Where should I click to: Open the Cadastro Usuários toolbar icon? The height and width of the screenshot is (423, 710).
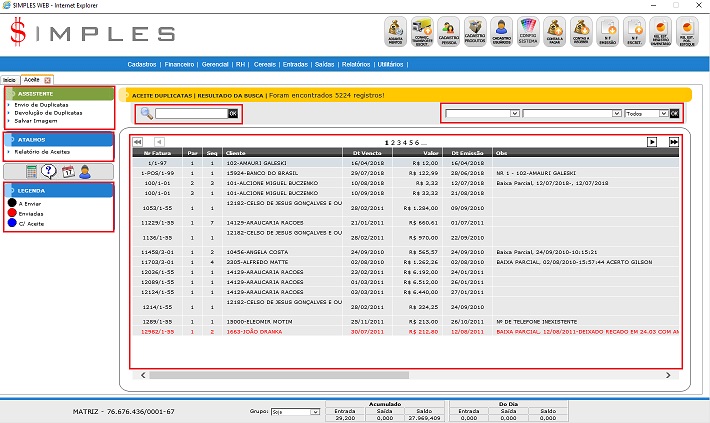(501, 32)
